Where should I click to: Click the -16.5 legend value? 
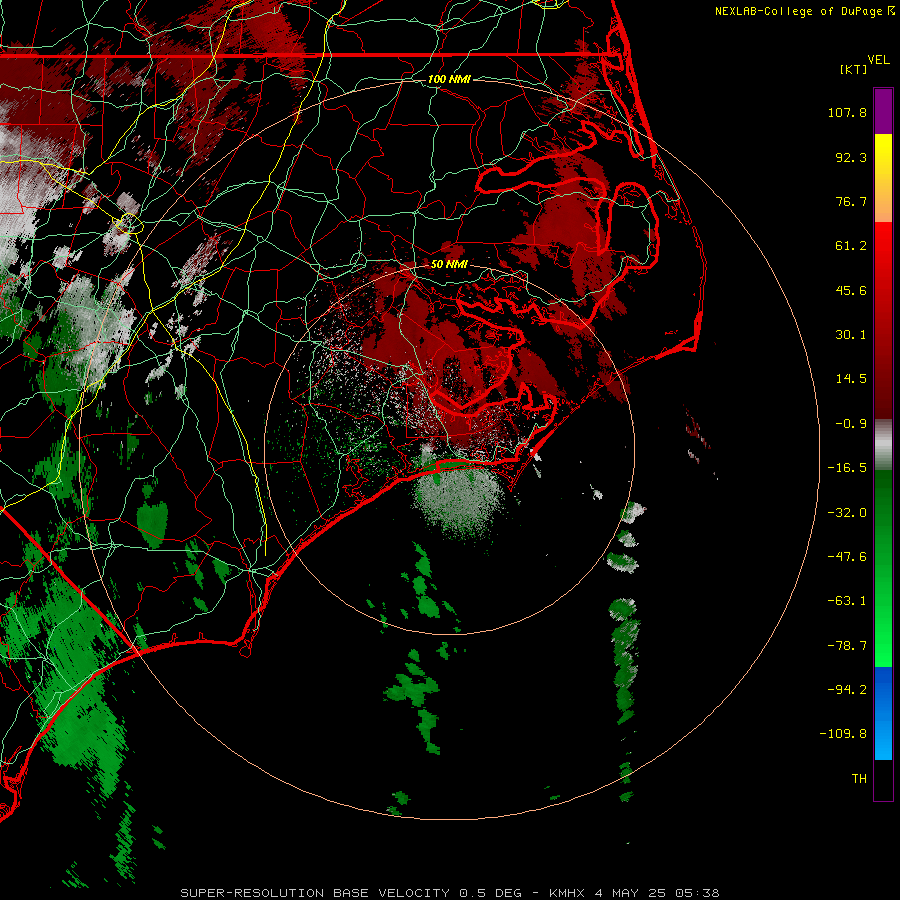point(847,468)
